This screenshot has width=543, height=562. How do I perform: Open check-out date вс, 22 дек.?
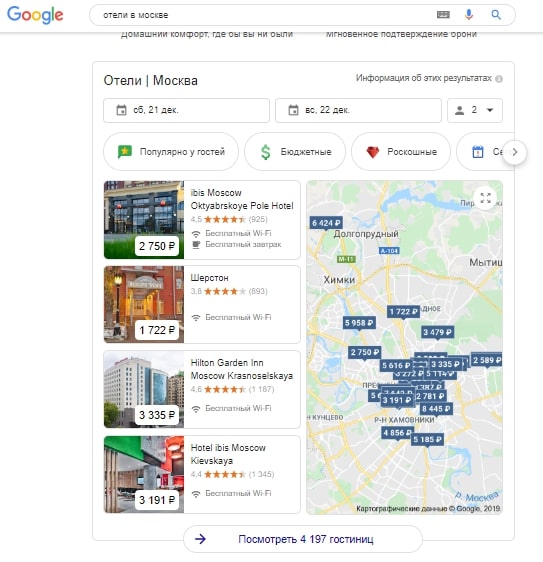(358, 110)
